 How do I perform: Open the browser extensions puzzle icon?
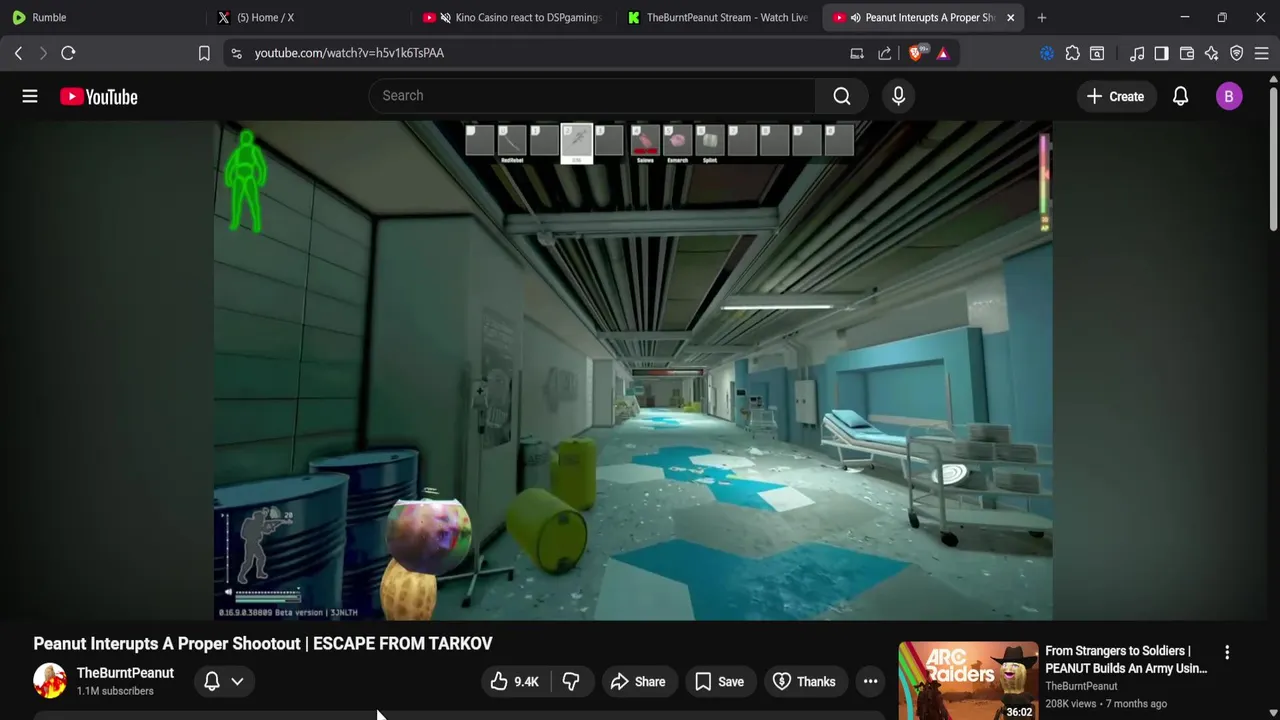point(1072,53)
